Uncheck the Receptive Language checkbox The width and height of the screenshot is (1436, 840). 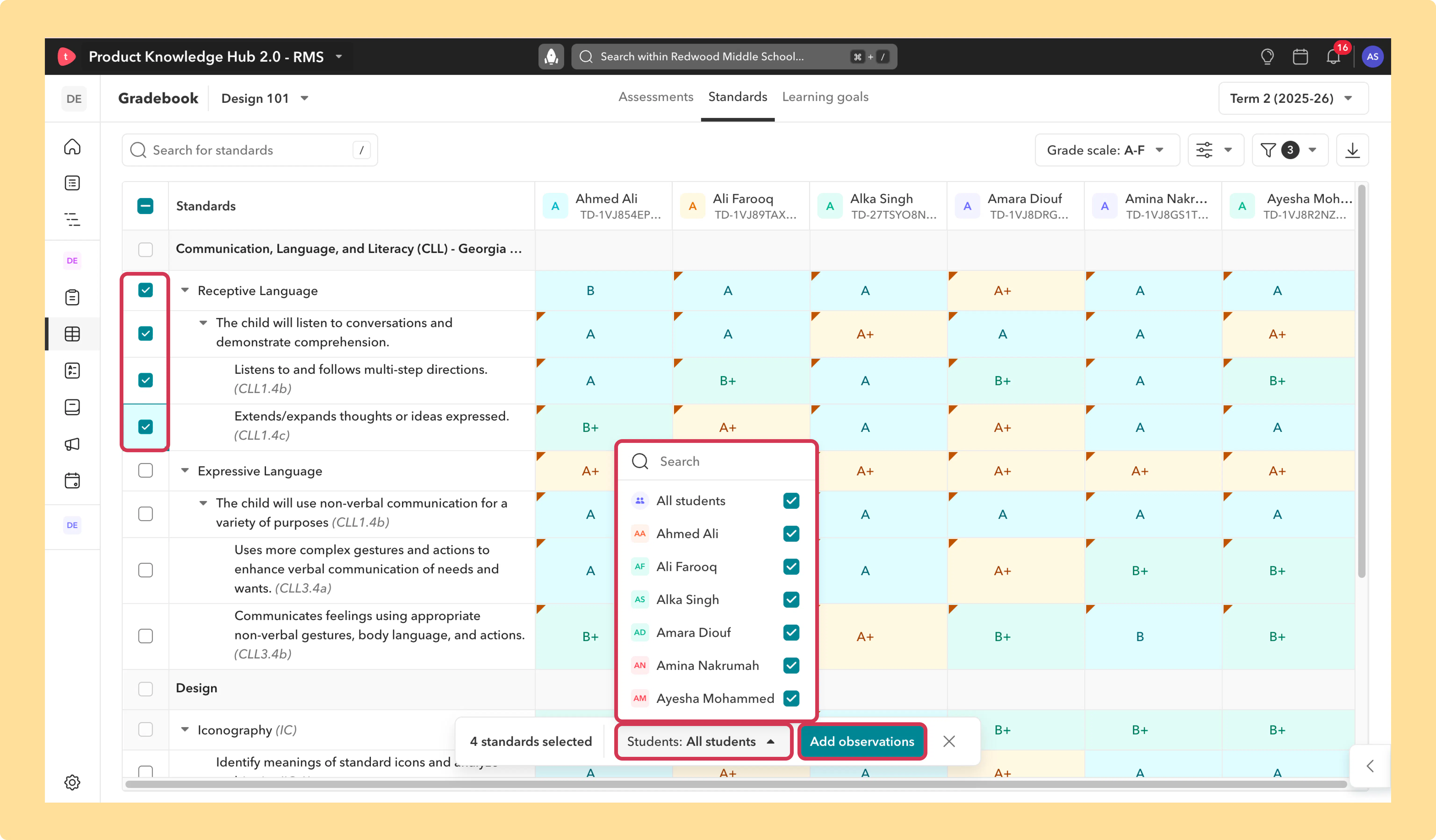click(x=145, y=290)
